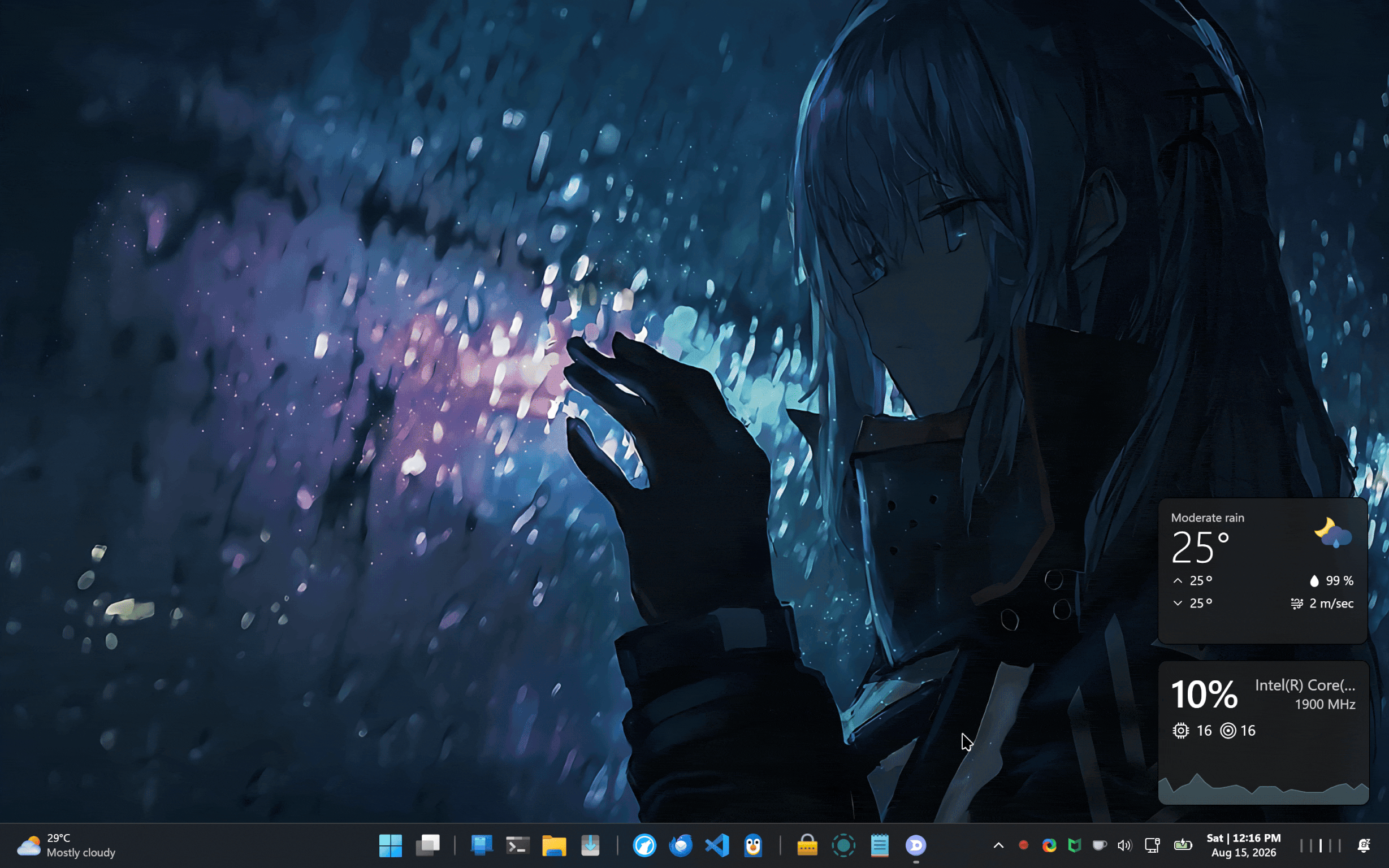Click the '1900 MHz' frequency text
Screen dimensions: 1389x868
click(1325, 704)
